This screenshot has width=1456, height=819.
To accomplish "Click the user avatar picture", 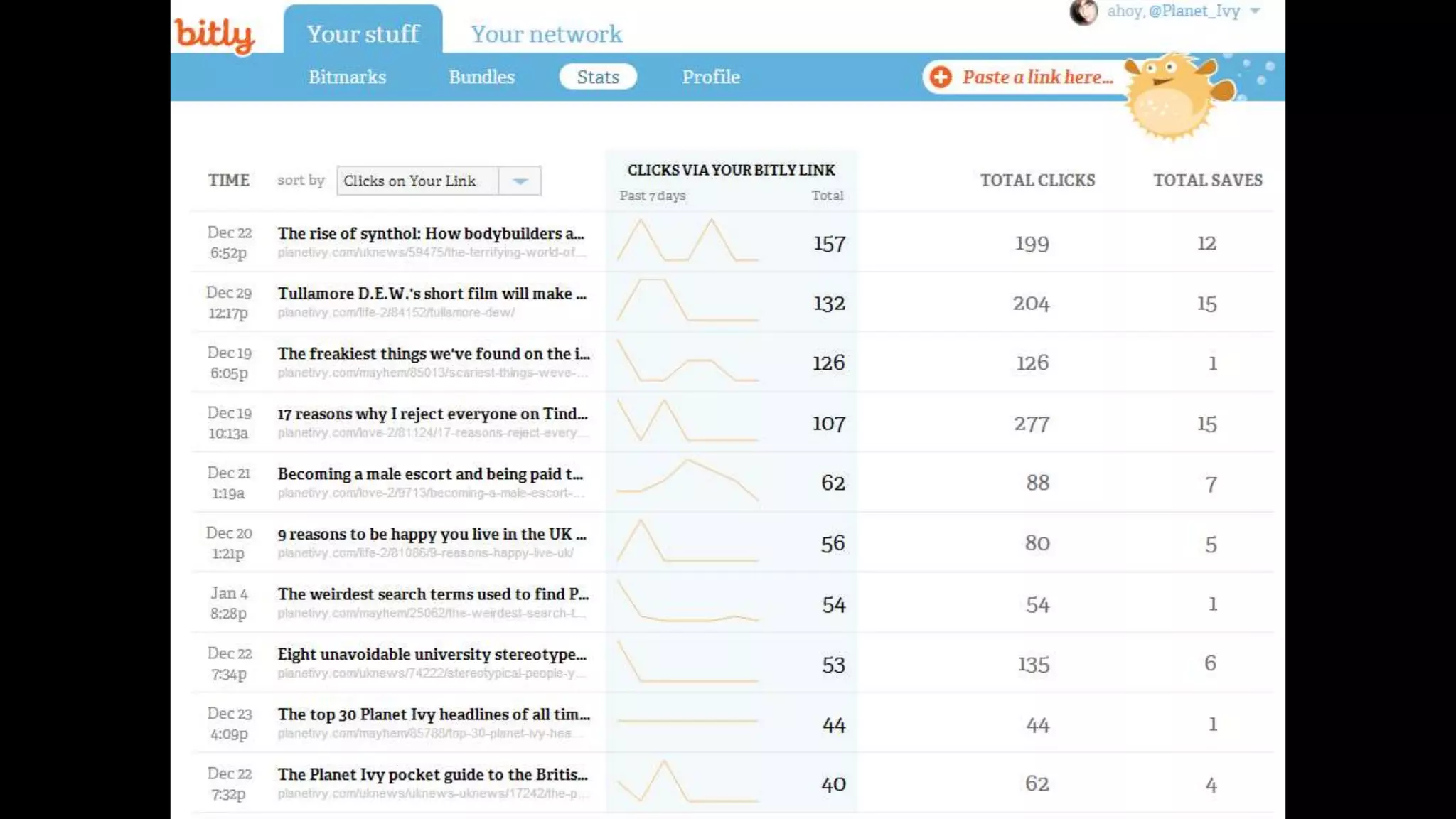I will coord(1083,12).
